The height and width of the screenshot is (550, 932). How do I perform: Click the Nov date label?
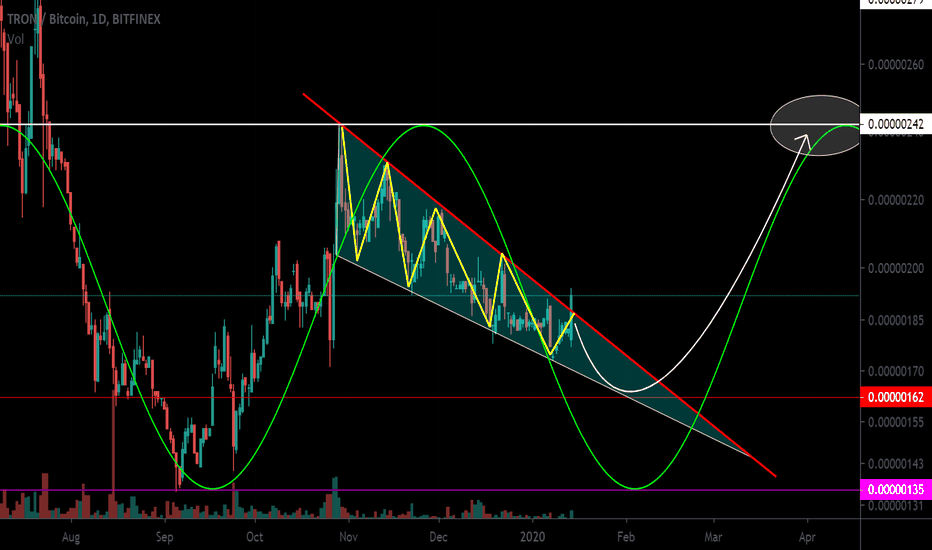pos(348,537)
